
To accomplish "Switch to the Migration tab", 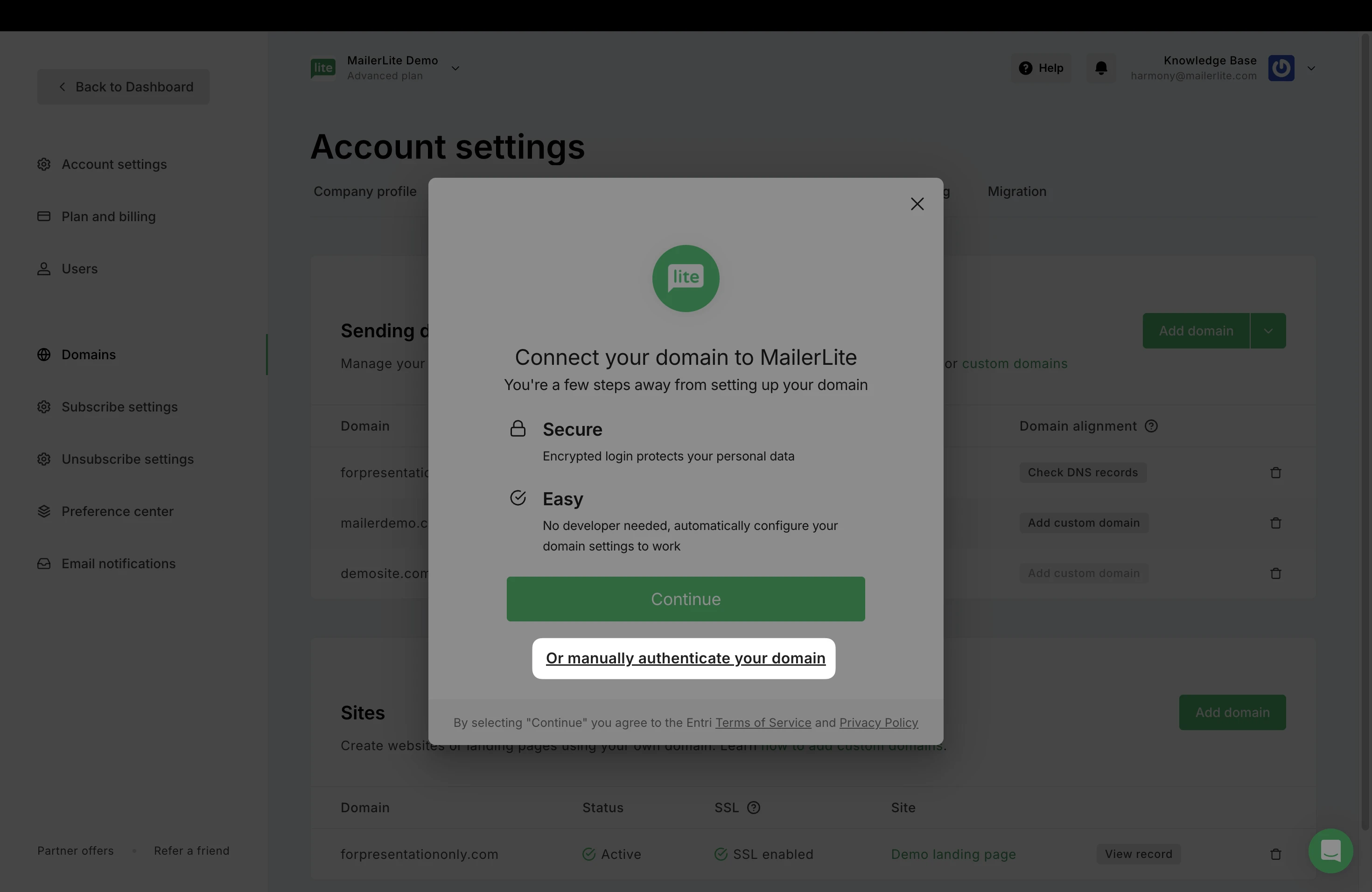I will [x=1017, y=191].
